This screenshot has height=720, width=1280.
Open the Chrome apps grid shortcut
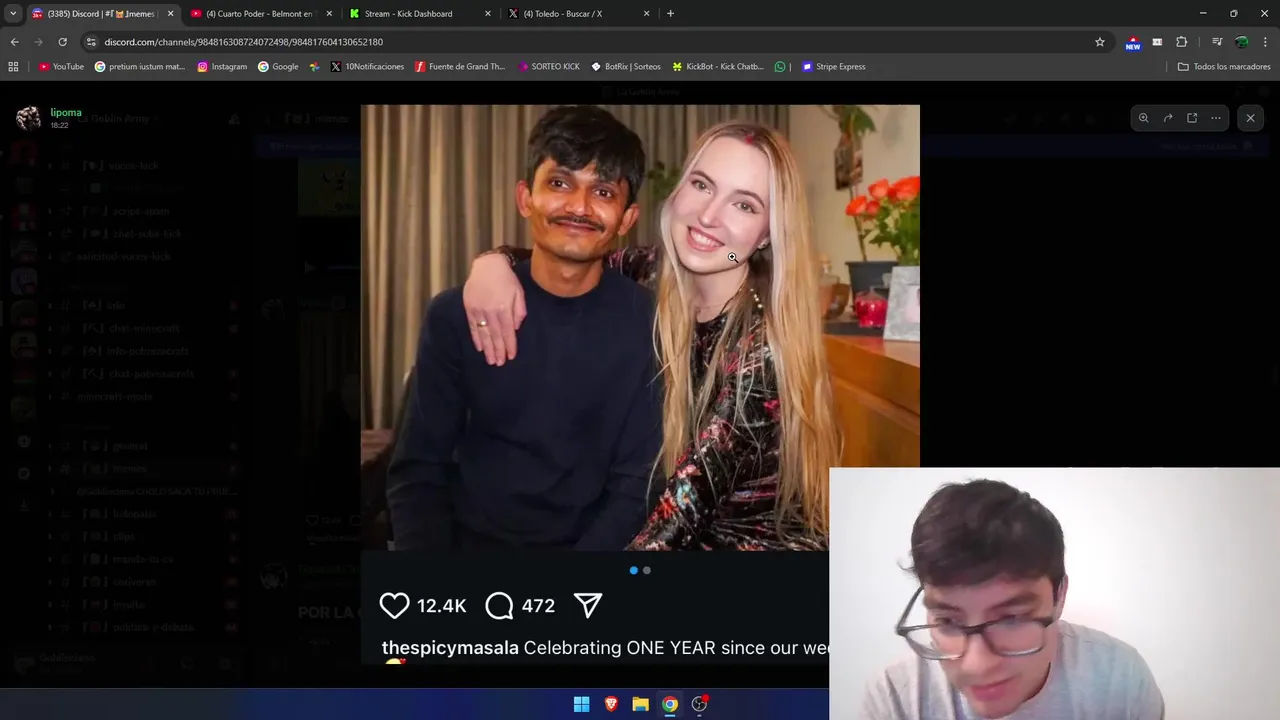click(13, 67)
